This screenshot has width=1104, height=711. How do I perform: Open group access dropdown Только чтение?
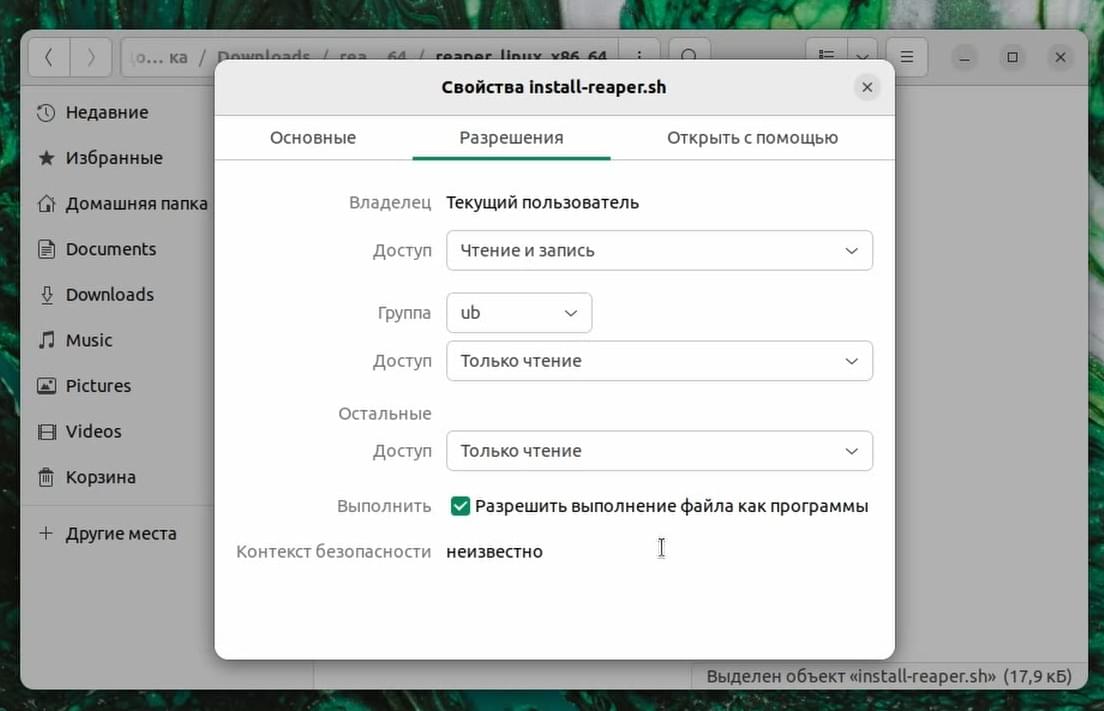[x=659, y=361]
